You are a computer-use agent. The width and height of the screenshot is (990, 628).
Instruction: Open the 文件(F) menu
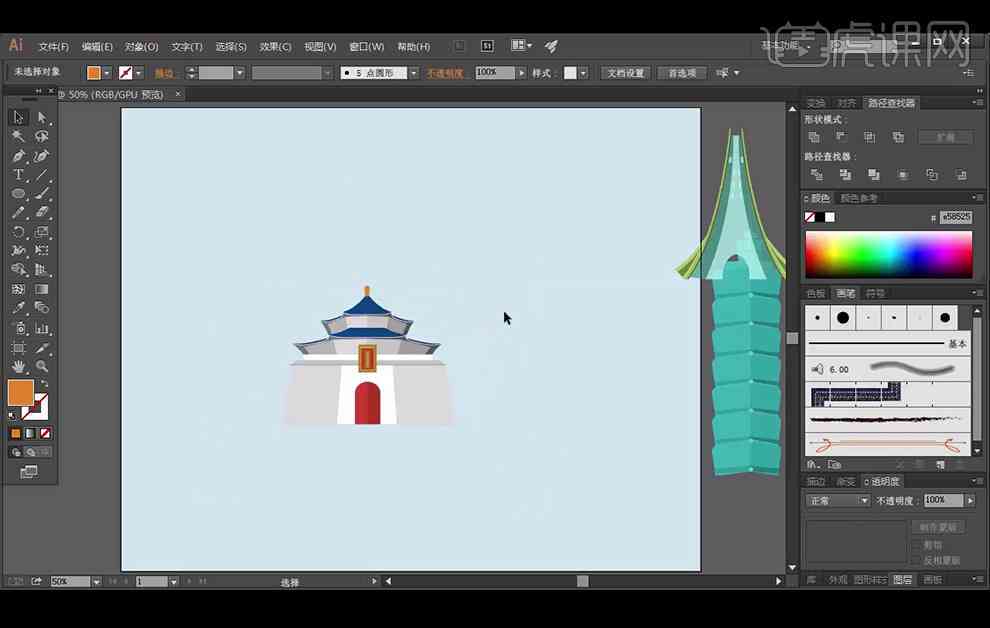[x=54, y=47]
